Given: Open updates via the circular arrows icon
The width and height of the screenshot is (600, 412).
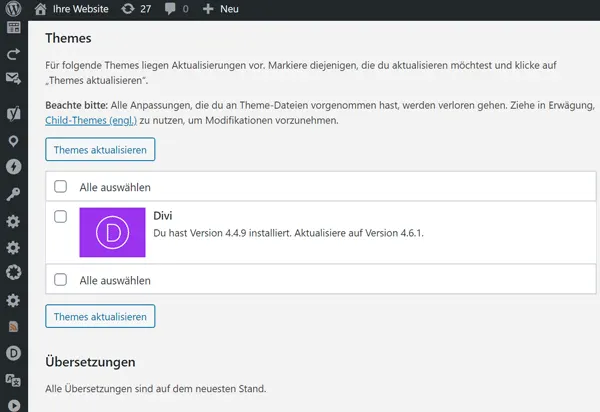Looking at the screenshot, I should tap(128, 9).
